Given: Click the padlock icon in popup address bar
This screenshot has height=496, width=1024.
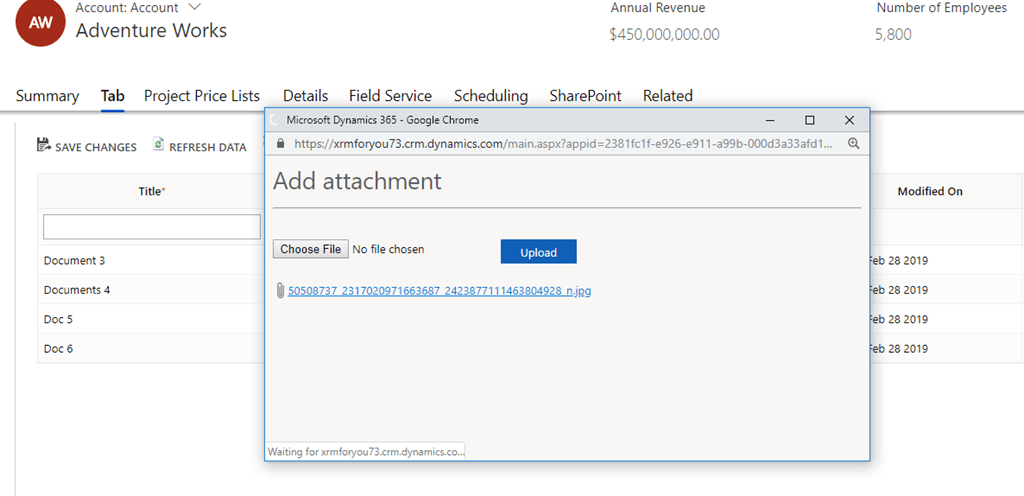Looking at the screenshot, I should click(x=281, y=144).
